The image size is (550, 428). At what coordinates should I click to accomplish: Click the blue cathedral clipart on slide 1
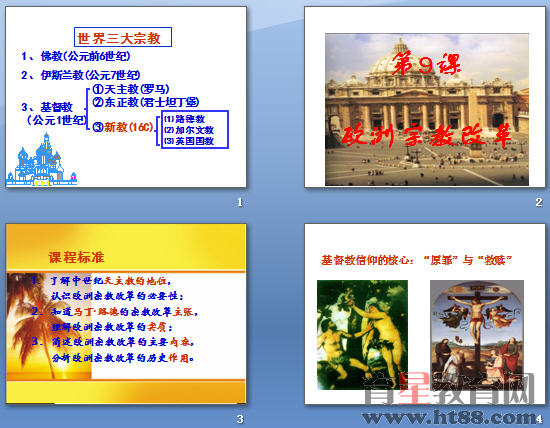41,160
